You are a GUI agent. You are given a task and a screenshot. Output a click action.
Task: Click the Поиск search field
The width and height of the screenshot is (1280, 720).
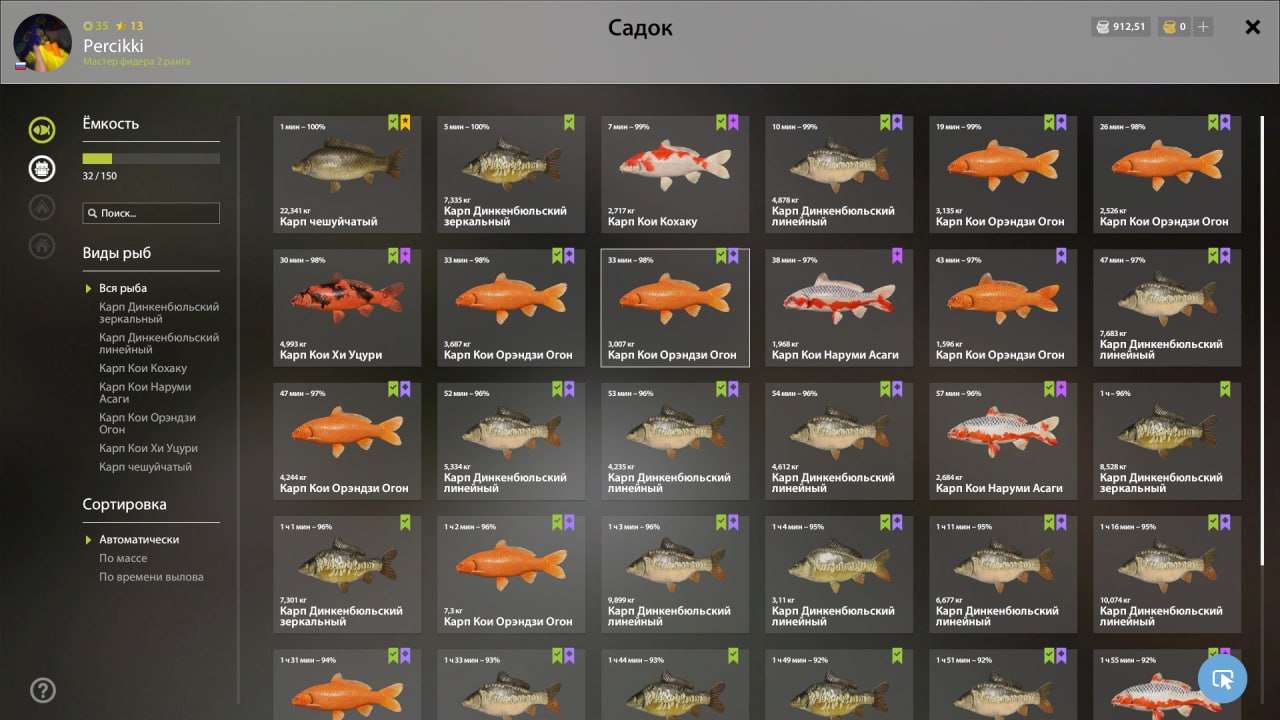151,213
